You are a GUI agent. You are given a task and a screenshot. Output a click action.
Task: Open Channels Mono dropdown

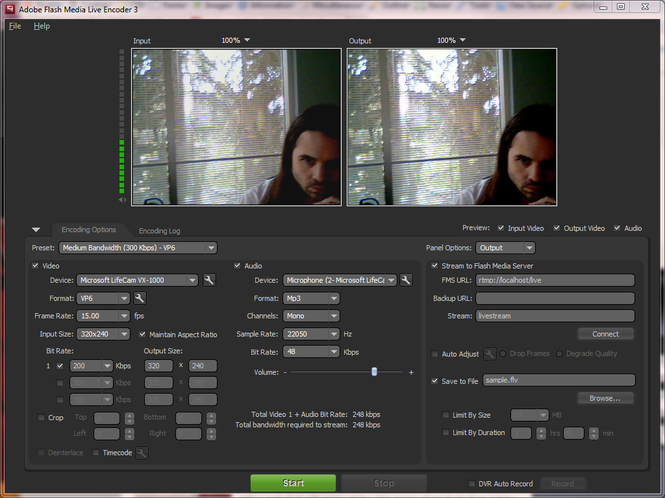[311, 316]
